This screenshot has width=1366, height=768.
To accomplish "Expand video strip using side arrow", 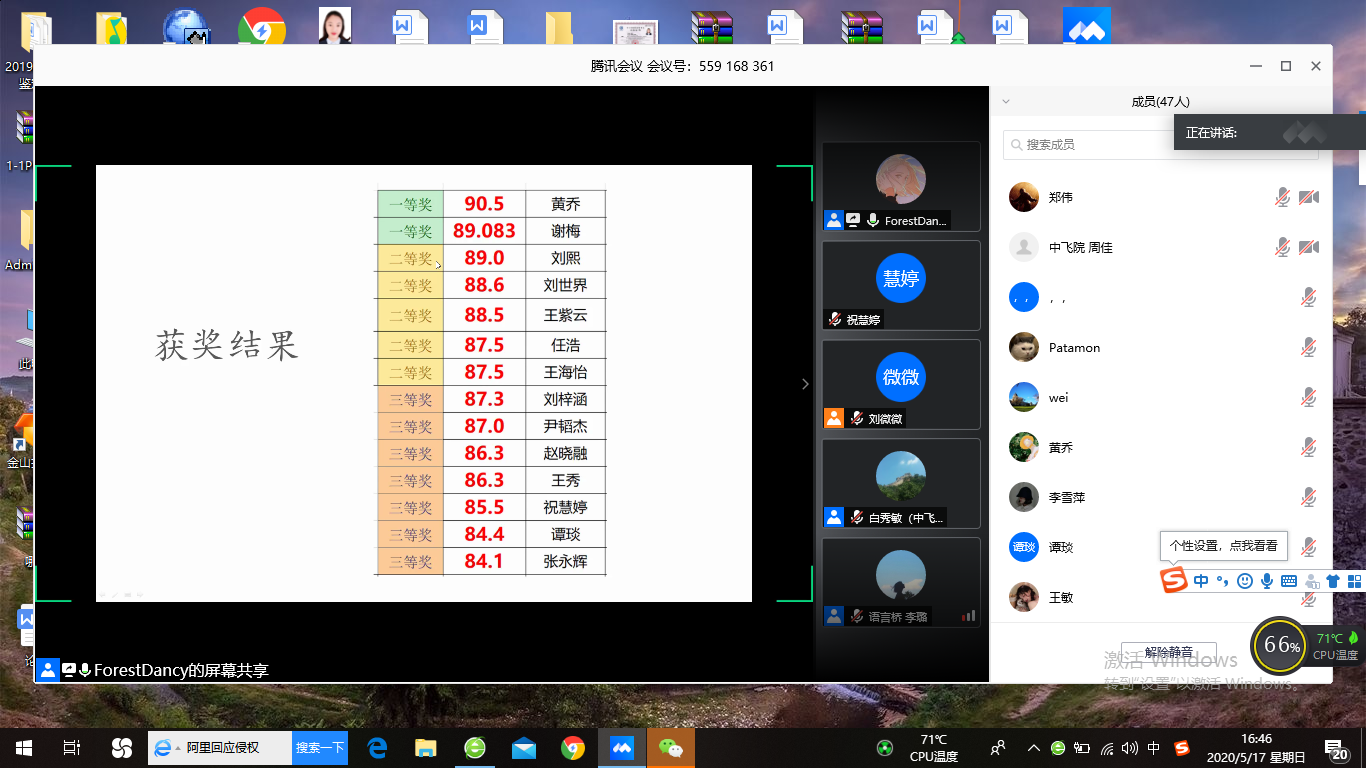I will (x=805, y=384).
